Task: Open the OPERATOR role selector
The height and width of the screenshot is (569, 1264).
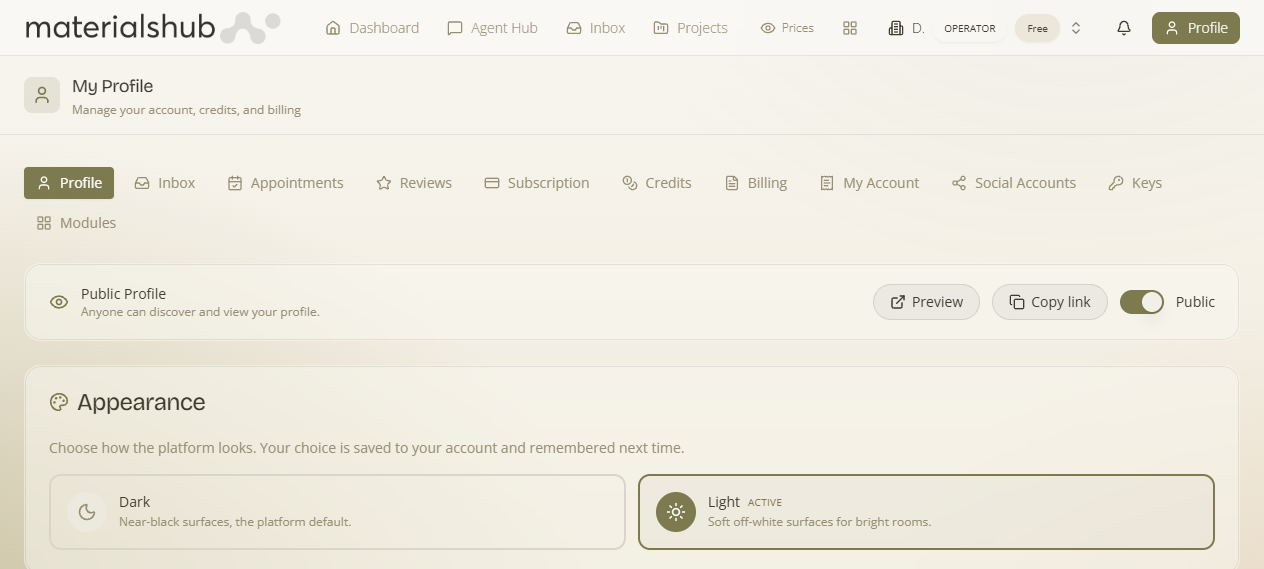Action: tap(970, 28)
